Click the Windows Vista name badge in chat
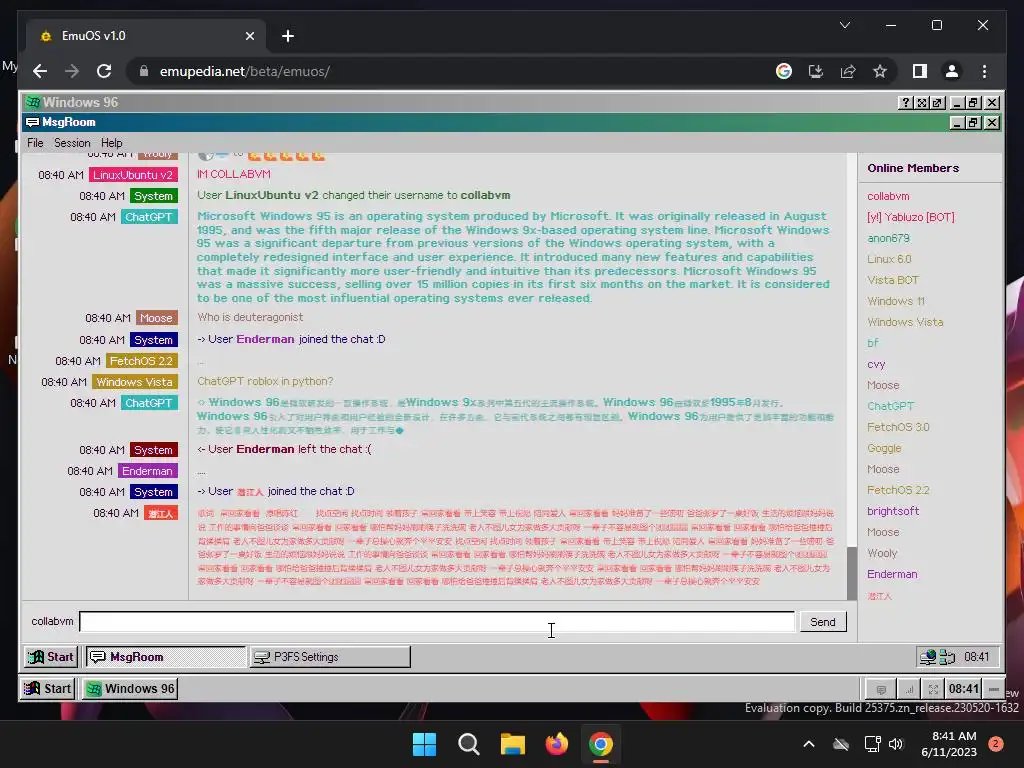1024x768 pixels. coord(135,382)
